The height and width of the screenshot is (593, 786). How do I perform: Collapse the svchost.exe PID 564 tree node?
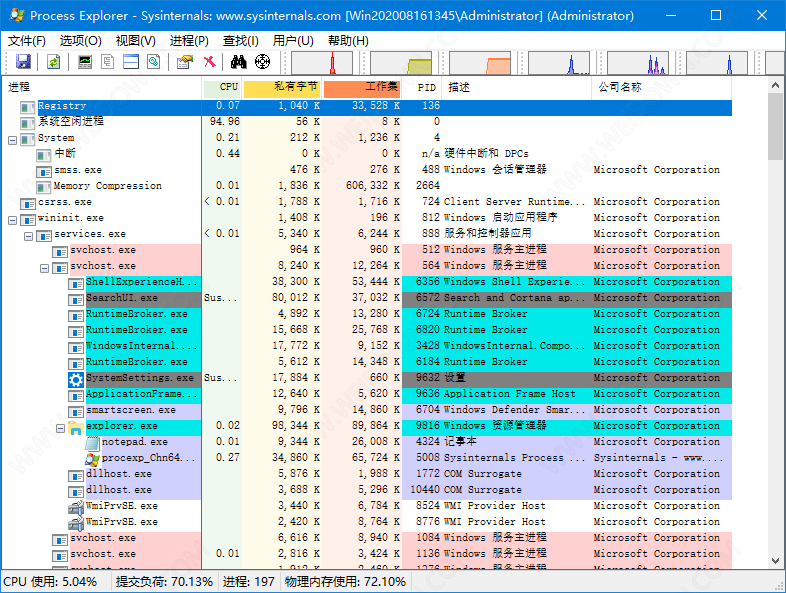(45, 268)
